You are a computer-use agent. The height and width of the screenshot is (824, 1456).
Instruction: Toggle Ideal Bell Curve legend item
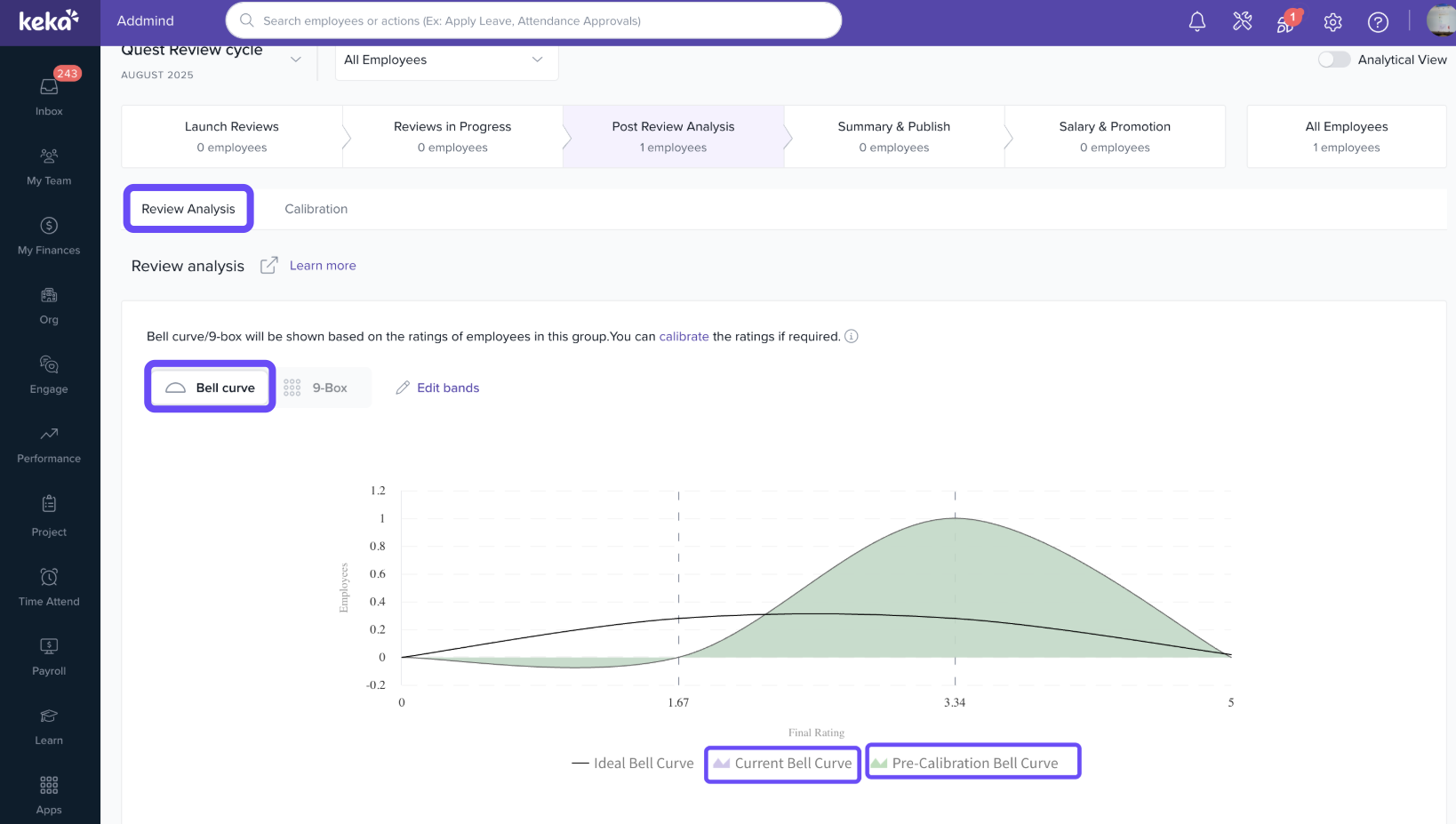tap(633, 764)
